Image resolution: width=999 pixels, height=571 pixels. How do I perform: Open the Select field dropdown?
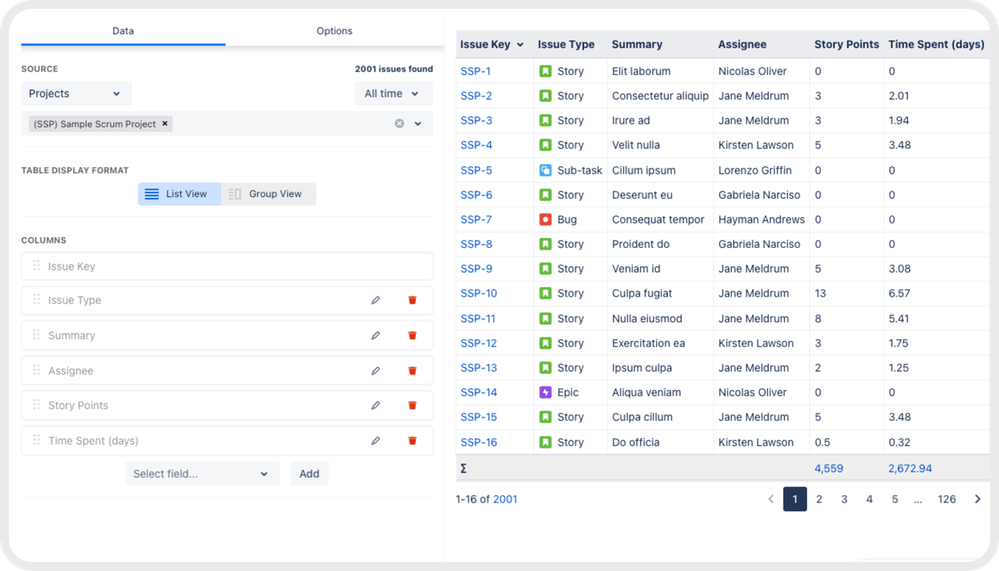201,474
